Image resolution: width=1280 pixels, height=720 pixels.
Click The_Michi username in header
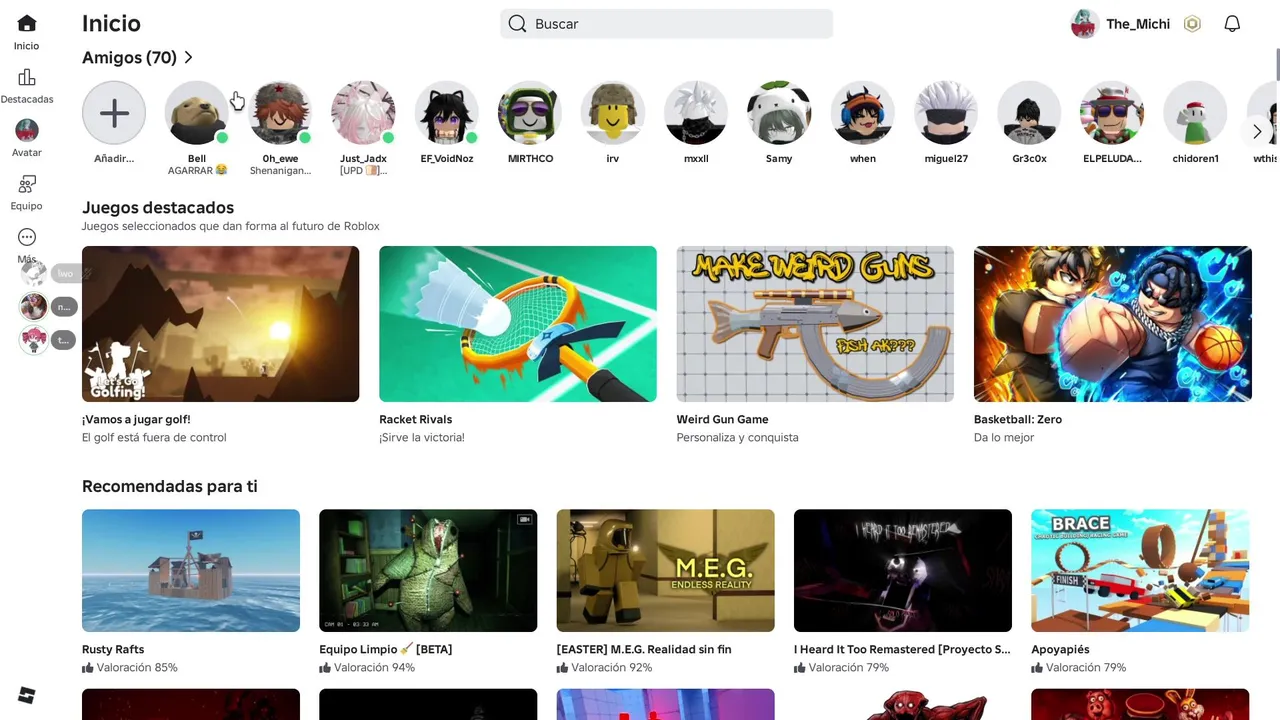tap(1138, 24)
